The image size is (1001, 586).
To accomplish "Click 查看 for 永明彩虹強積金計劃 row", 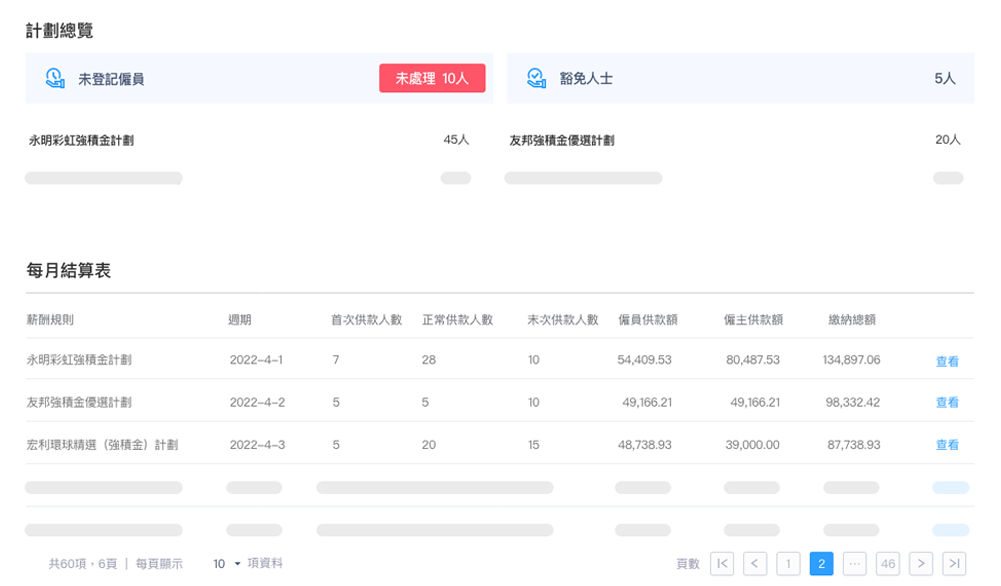I will click(x=947, y=361).
